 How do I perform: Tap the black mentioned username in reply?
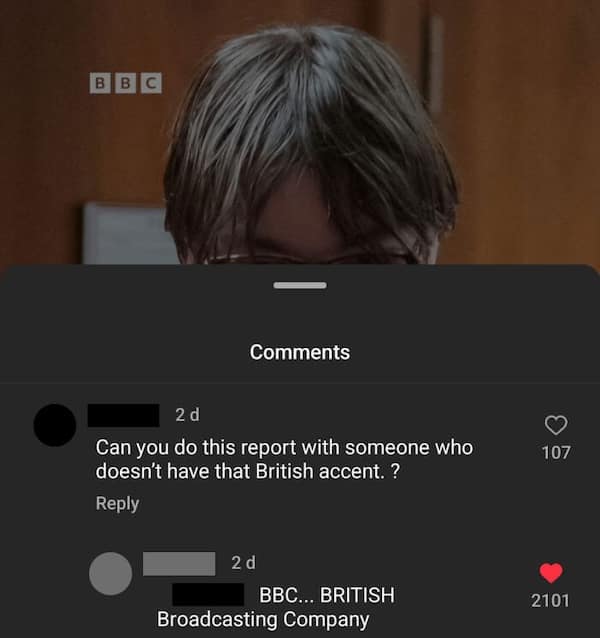click(208, 595)
